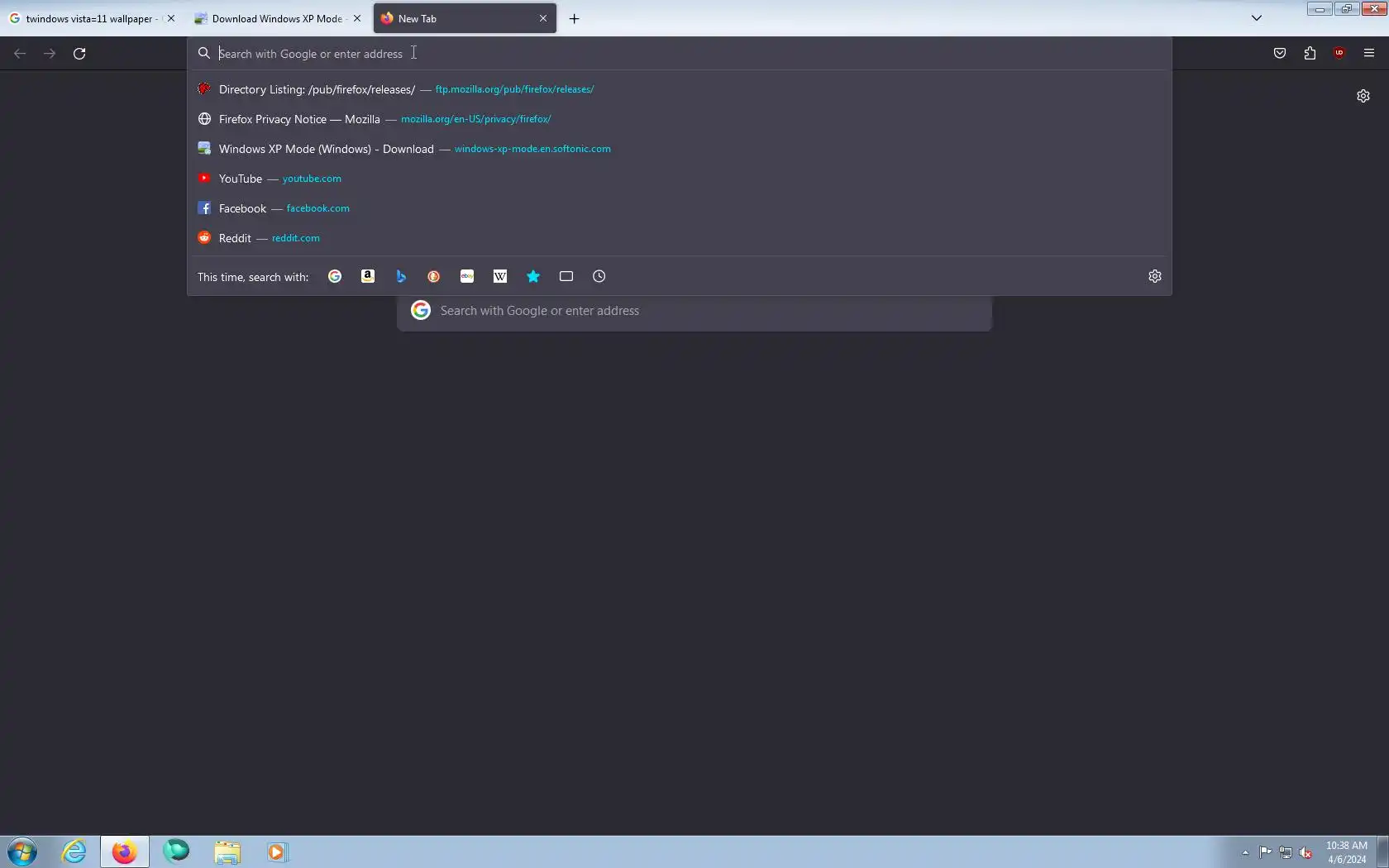
Task: Open Windows Media Player from taskbar
Action: (x=277, y=851)
